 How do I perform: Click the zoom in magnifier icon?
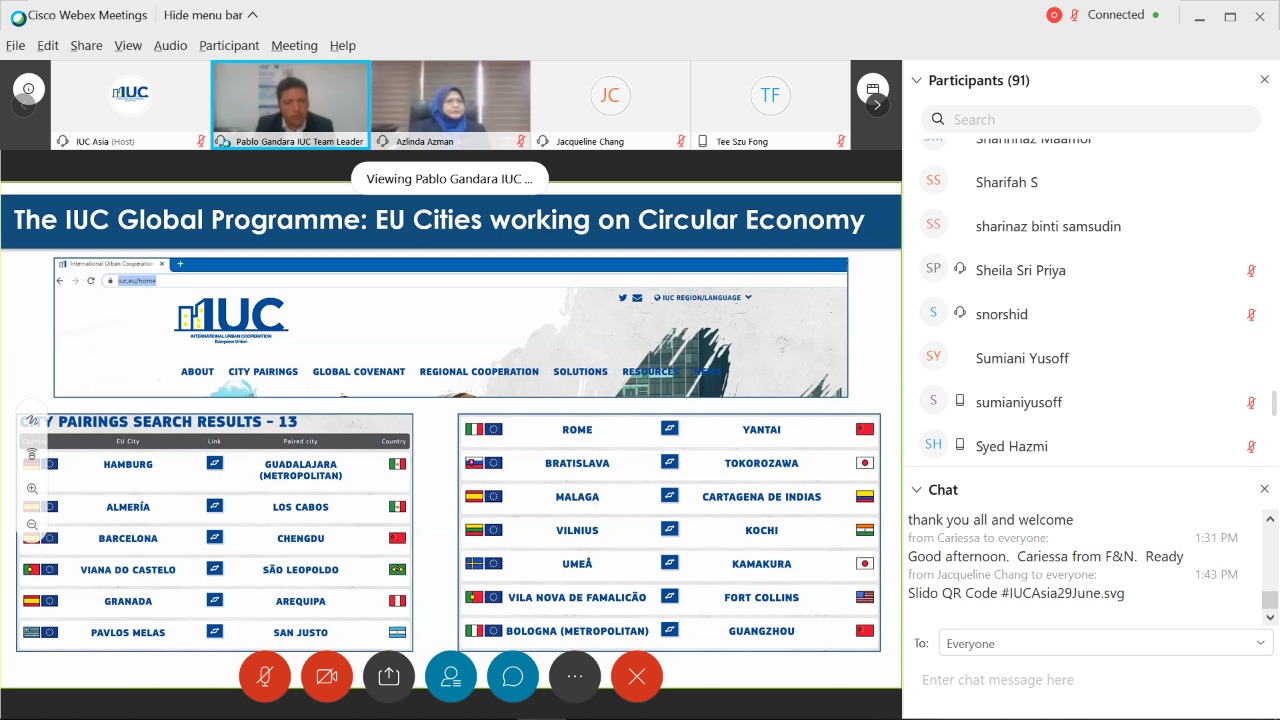[32, 489]
